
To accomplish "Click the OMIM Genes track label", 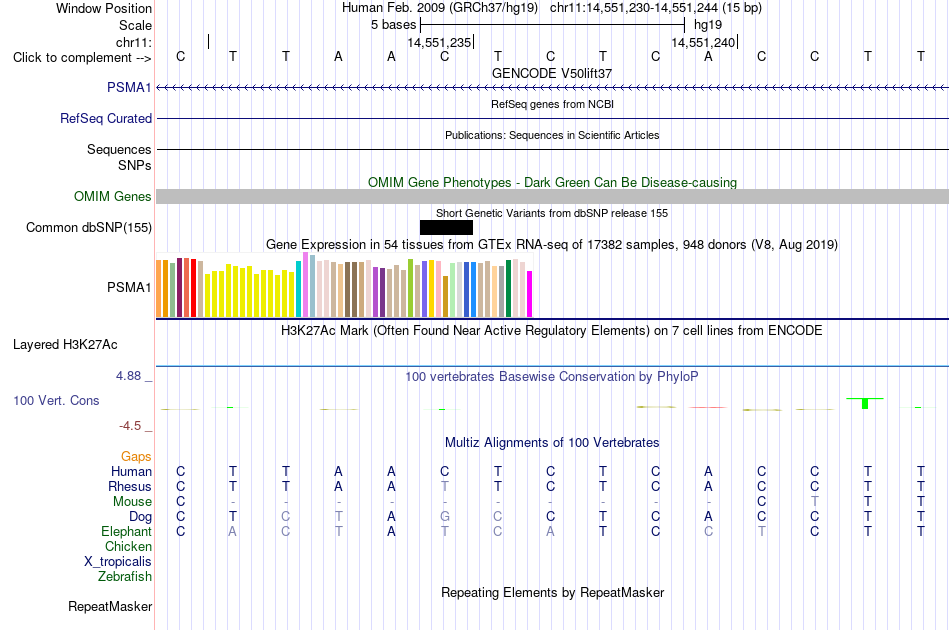I will coord(112,196).
